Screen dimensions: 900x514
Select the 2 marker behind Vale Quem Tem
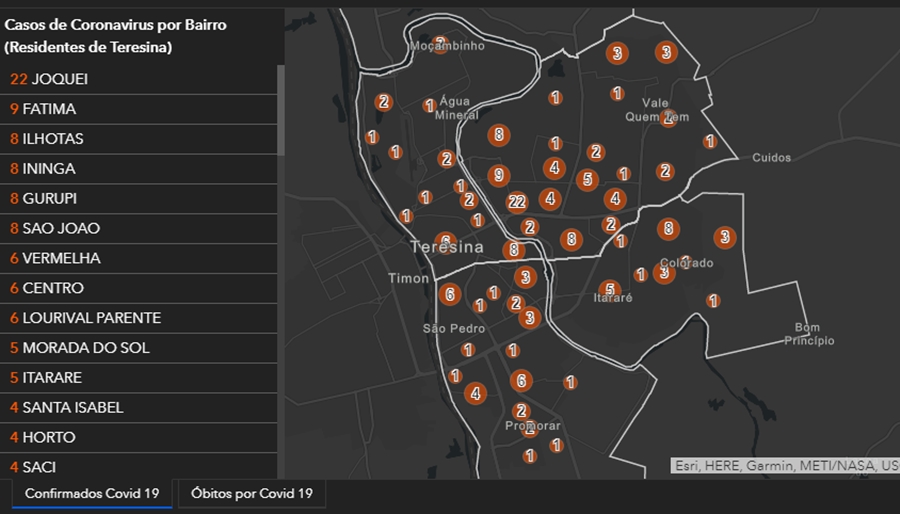coord(668,118)
